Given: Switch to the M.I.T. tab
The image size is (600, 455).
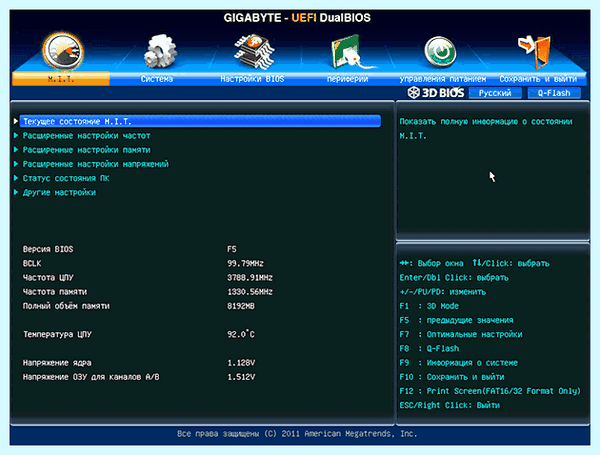Looking at the screenshot, I should (61, 79).
